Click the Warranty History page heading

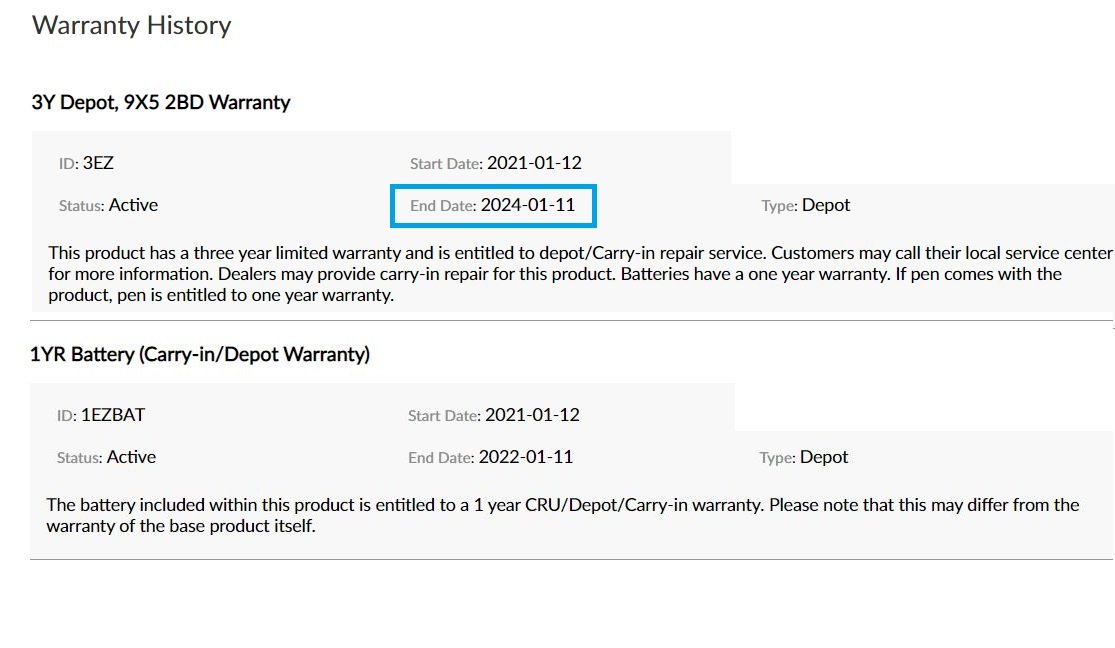point(132,25)
